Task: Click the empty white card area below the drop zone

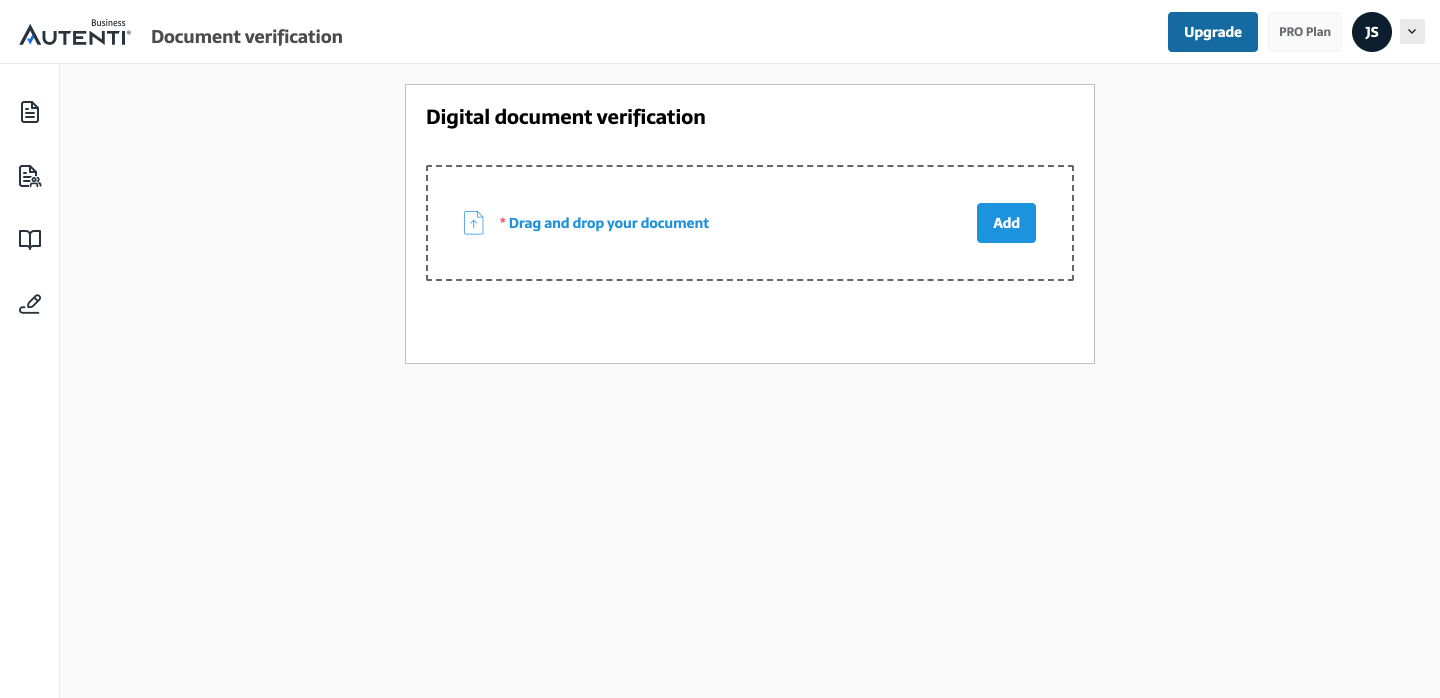Action: click(x=750, y=322)
